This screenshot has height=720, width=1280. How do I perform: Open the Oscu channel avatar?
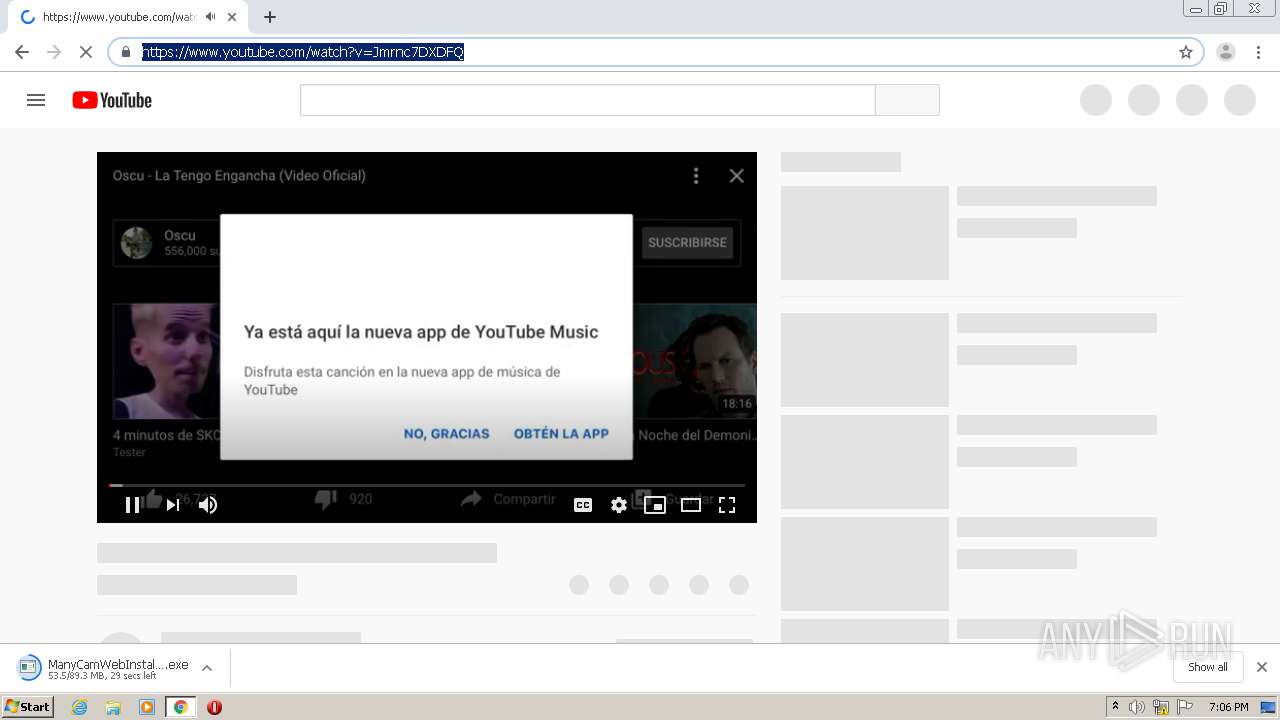pos(136,243)
